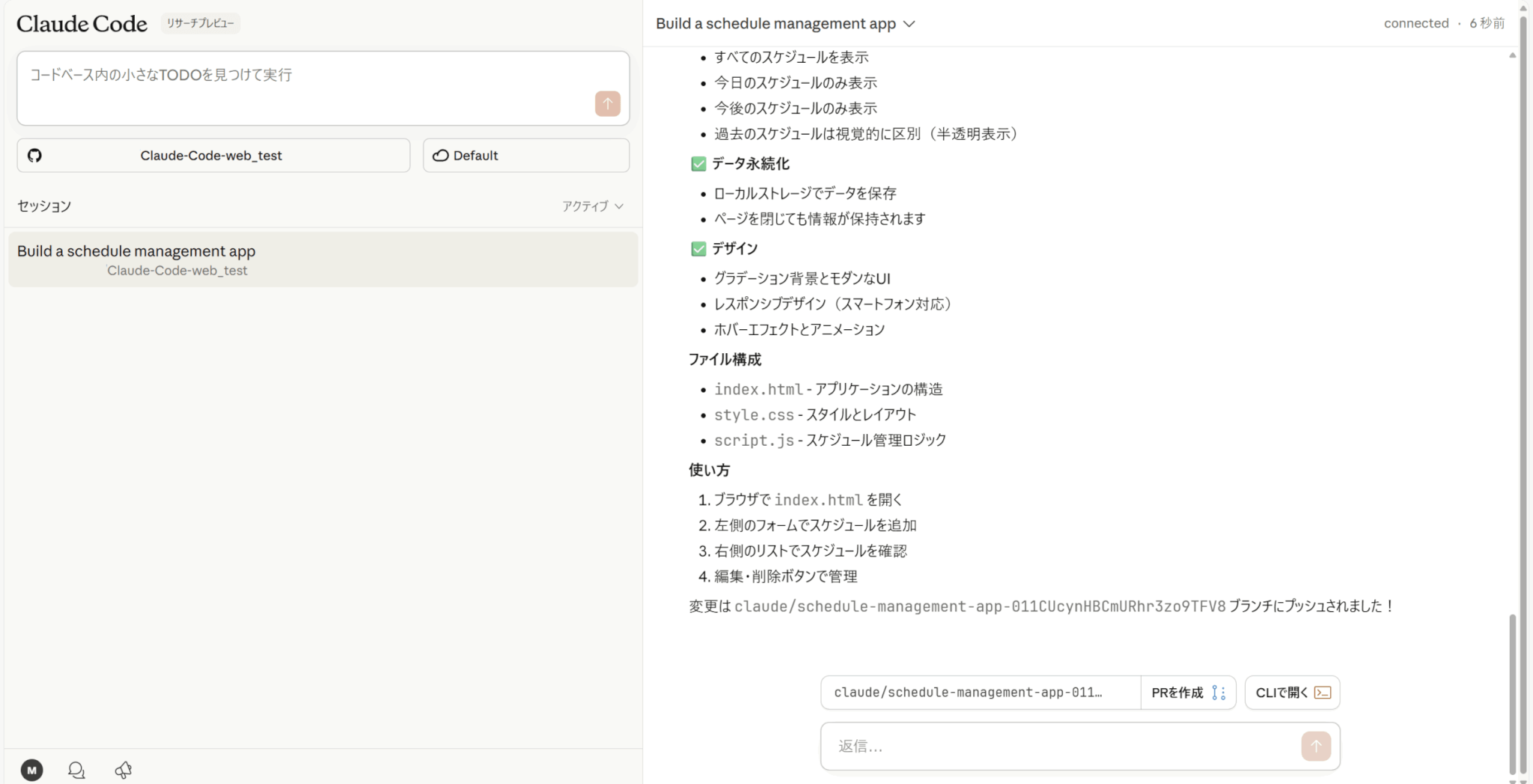Screen dimensions: 1533x784
Task: Click the send arrow in new task box
Action: [x=607, y=103]
